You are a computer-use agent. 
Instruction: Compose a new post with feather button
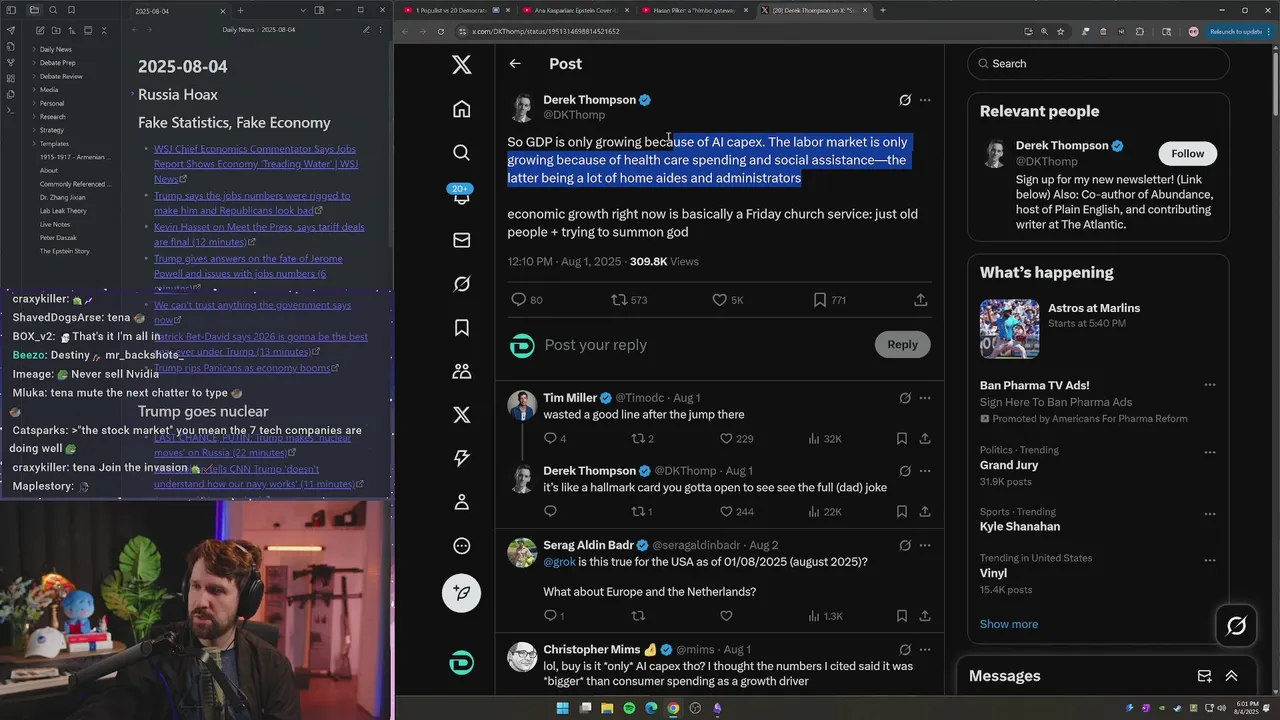461,593
